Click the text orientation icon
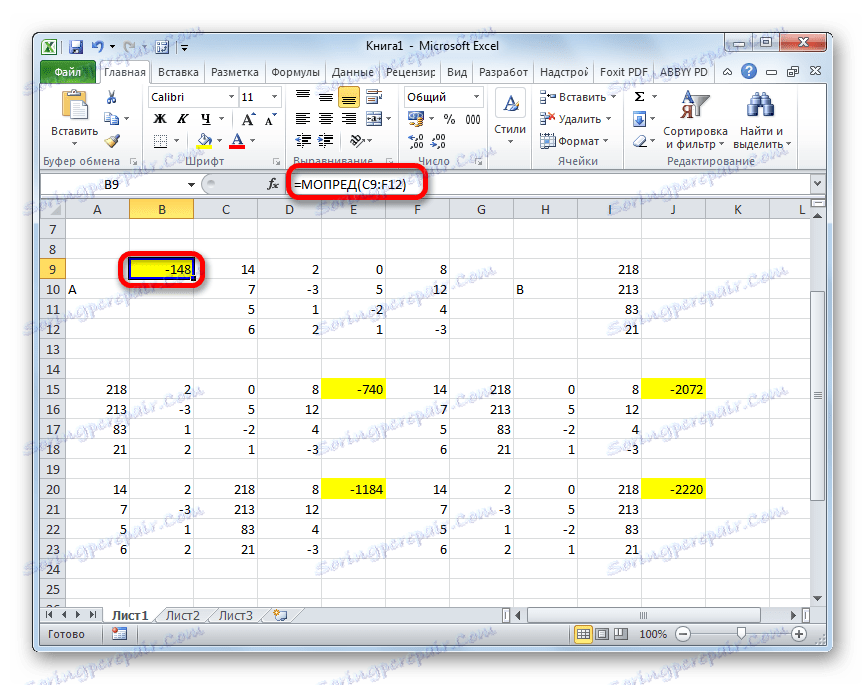 (x=357, y=141)
